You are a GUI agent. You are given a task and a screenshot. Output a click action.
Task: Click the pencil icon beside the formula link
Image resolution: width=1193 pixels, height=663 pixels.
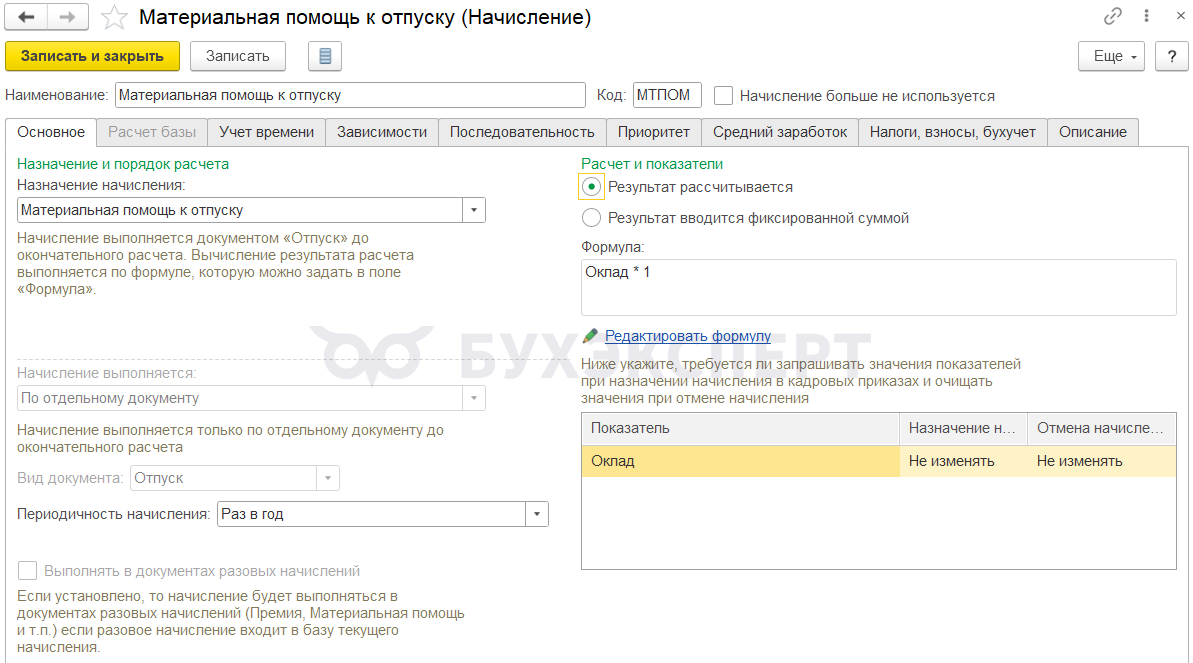(590, 336)
